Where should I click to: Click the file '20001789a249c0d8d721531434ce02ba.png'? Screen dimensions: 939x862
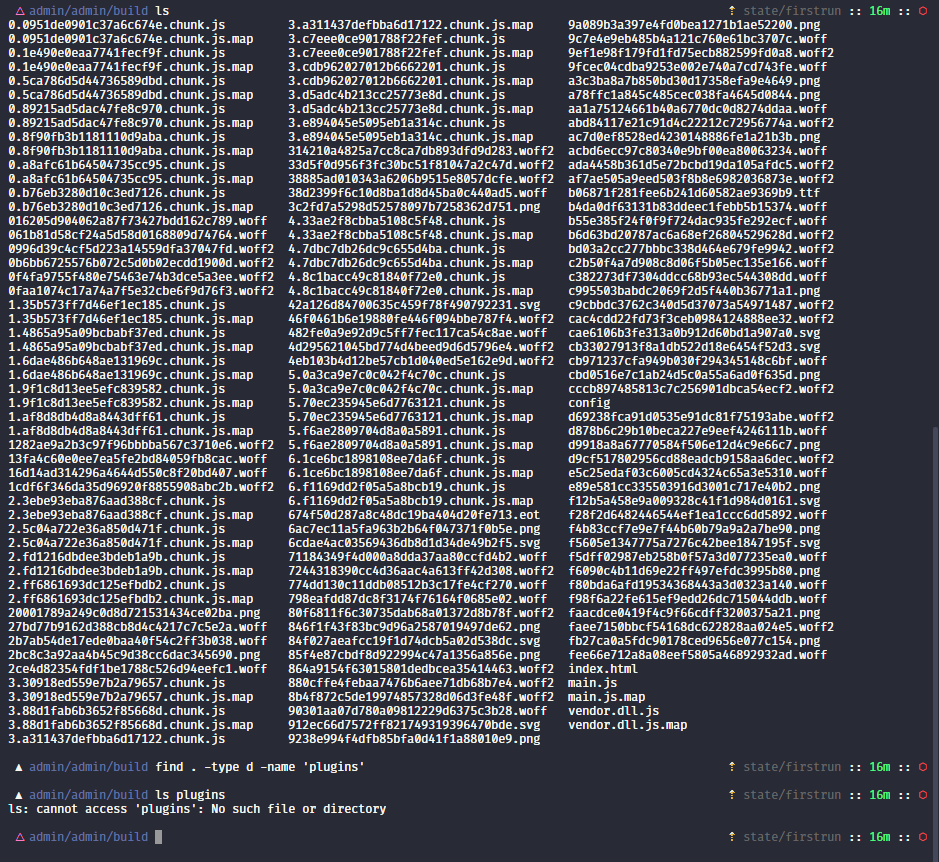click(134, 613)
